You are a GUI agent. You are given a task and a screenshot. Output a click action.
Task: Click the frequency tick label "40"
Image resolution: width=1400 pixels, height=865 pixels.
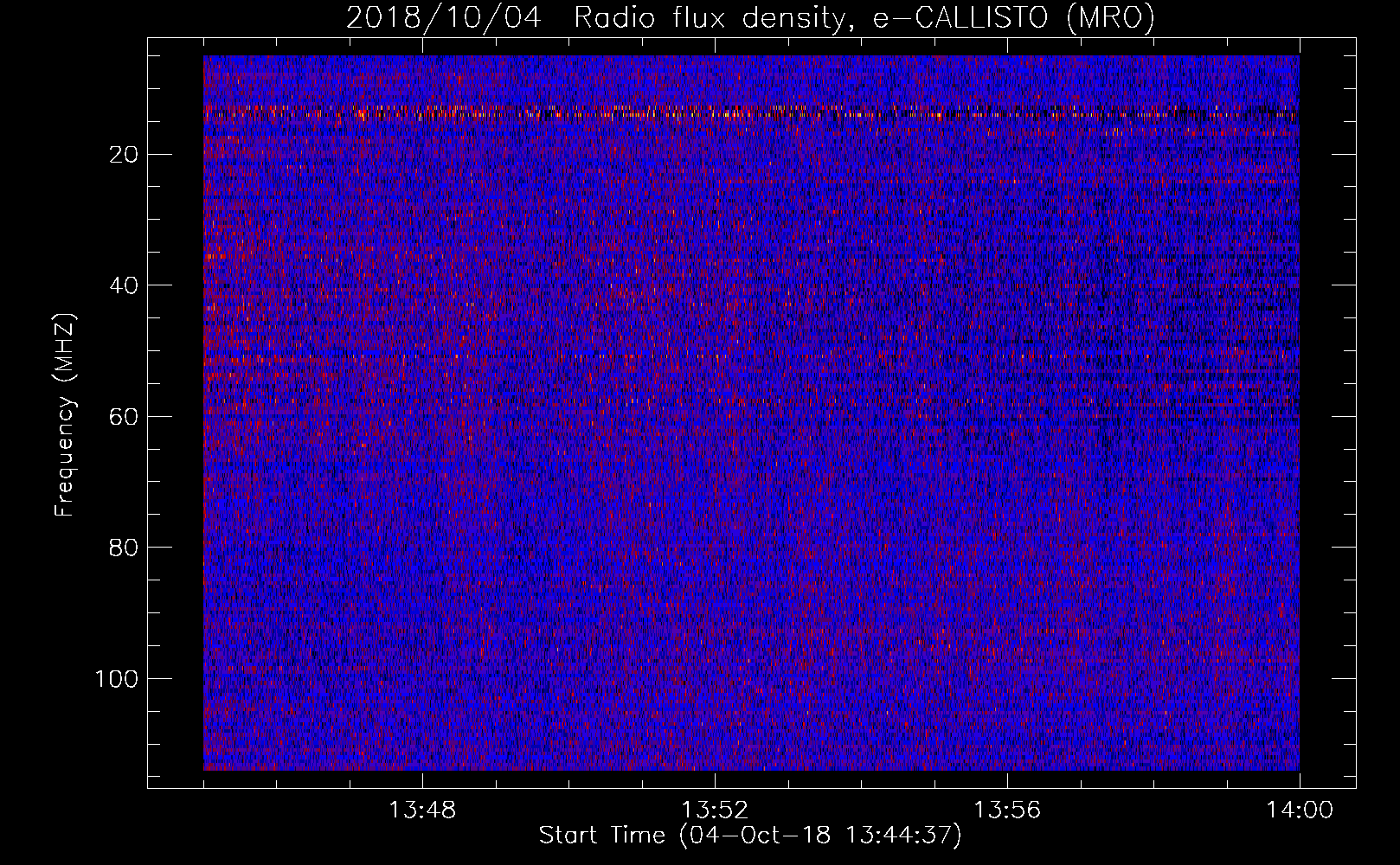(x=125, y=285)
